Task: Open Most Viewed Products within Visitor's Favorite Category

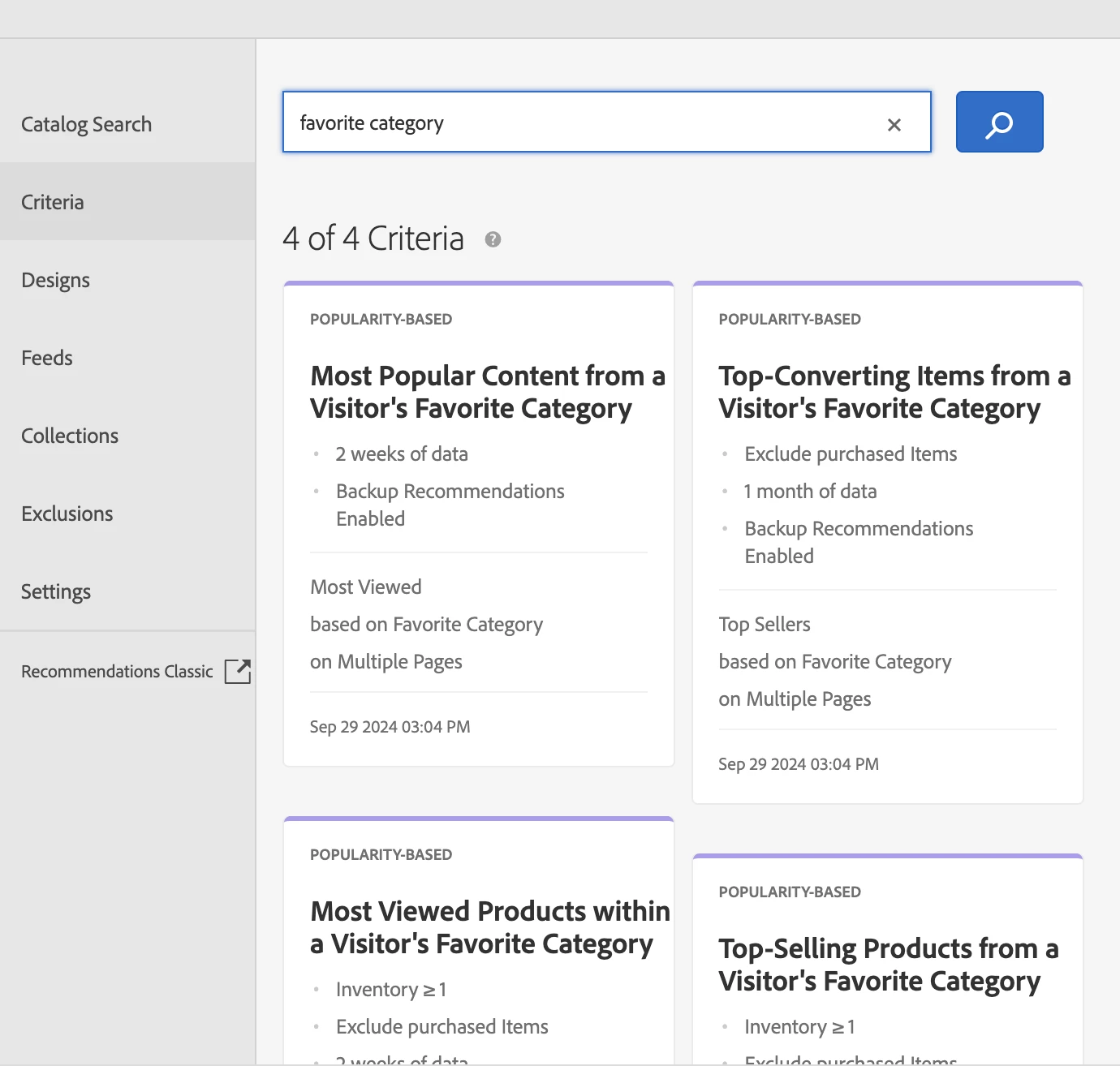Action: (x=490, y=927)
